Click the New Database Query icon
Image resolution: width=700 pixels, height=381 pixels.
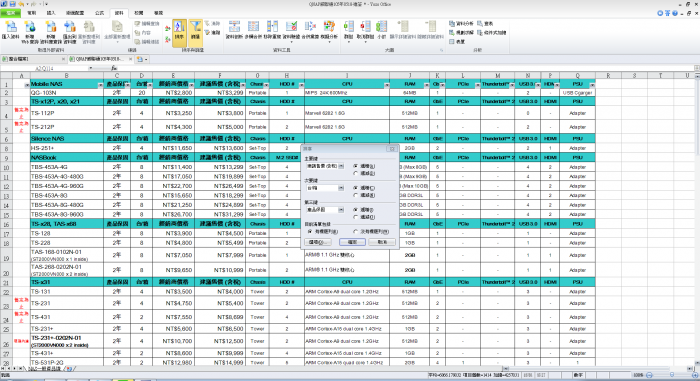51,27
